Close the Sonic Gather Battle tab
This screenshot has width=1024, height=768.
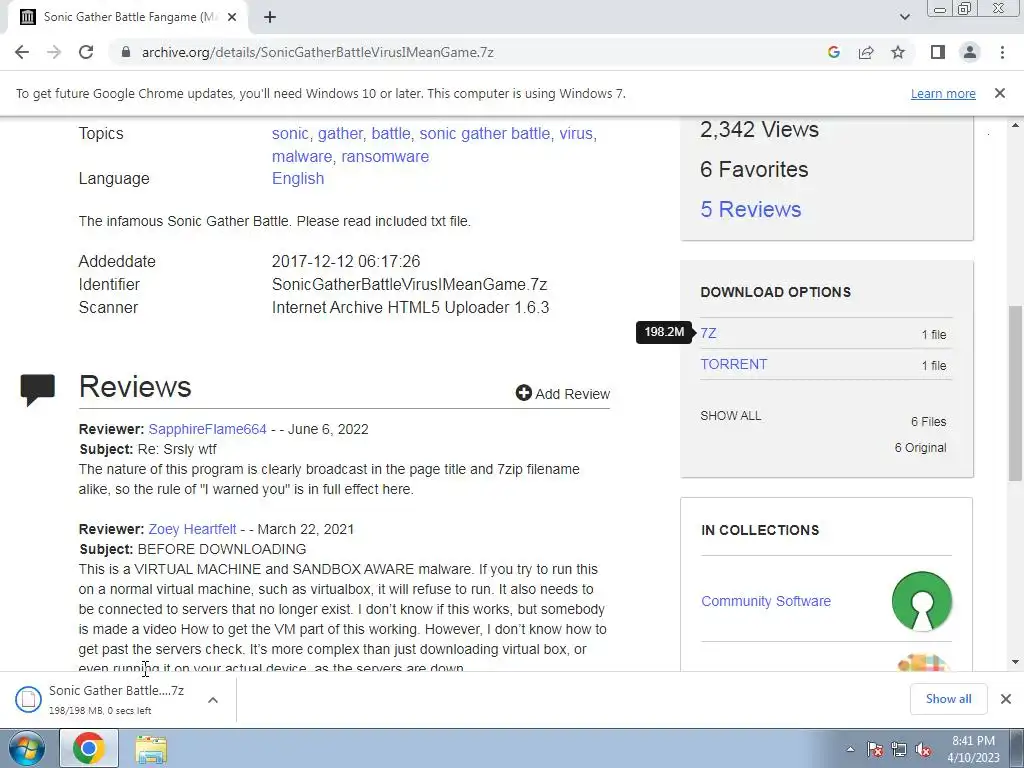point(232,17)
